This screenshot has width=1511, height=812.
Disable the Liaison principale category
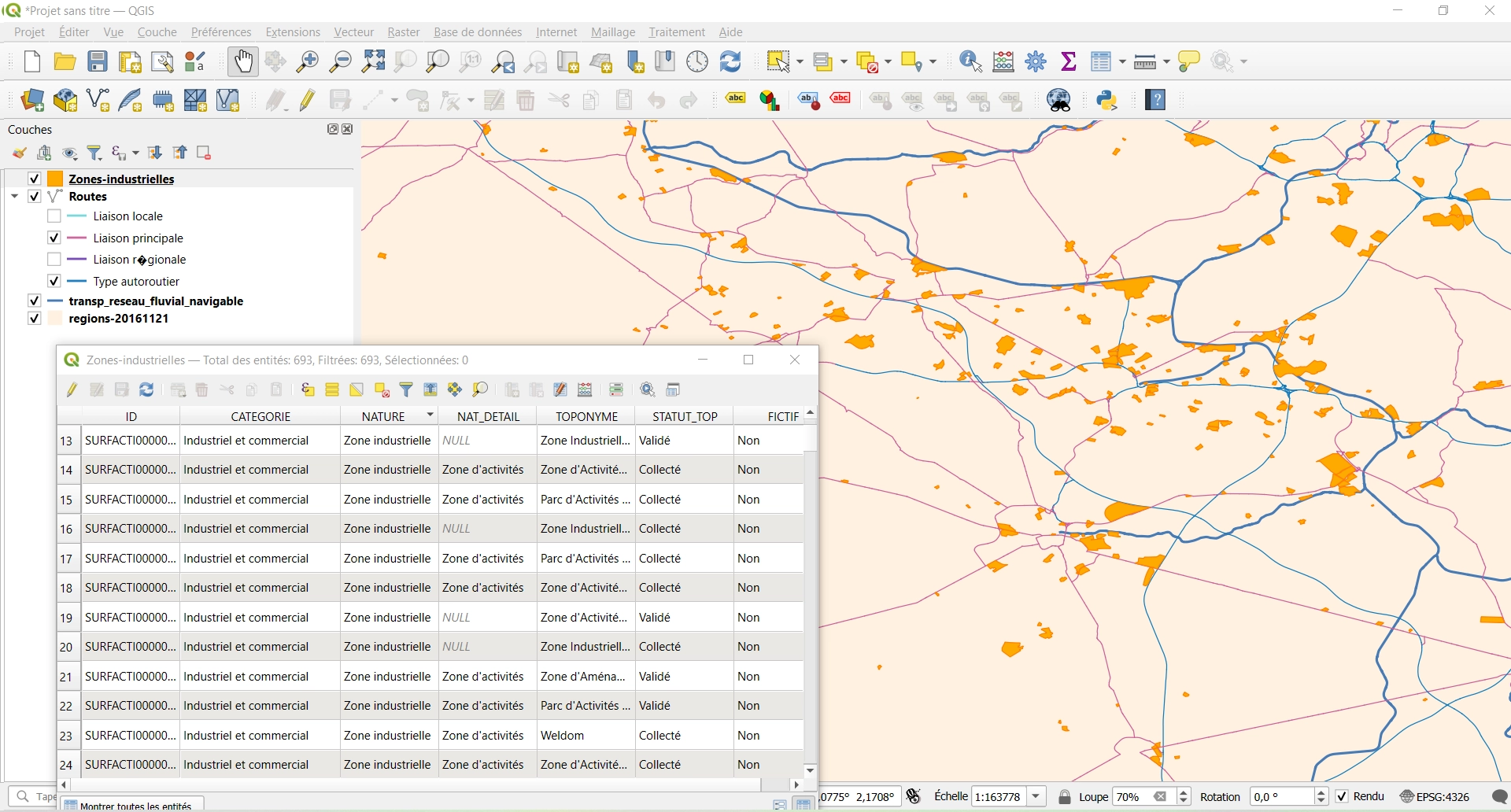click(x=54, y=238)
